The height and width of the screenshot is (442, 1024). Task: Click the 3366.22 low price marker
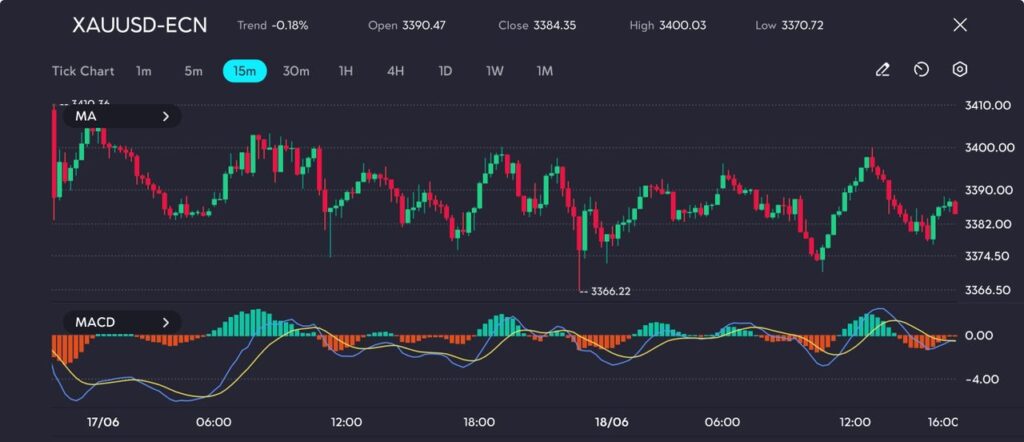click(610, 291)
